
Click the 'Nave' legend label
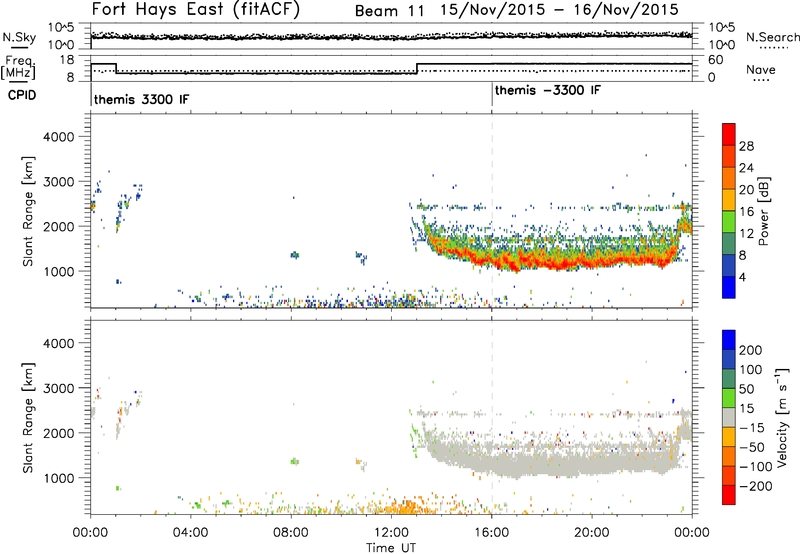point(760,69)
